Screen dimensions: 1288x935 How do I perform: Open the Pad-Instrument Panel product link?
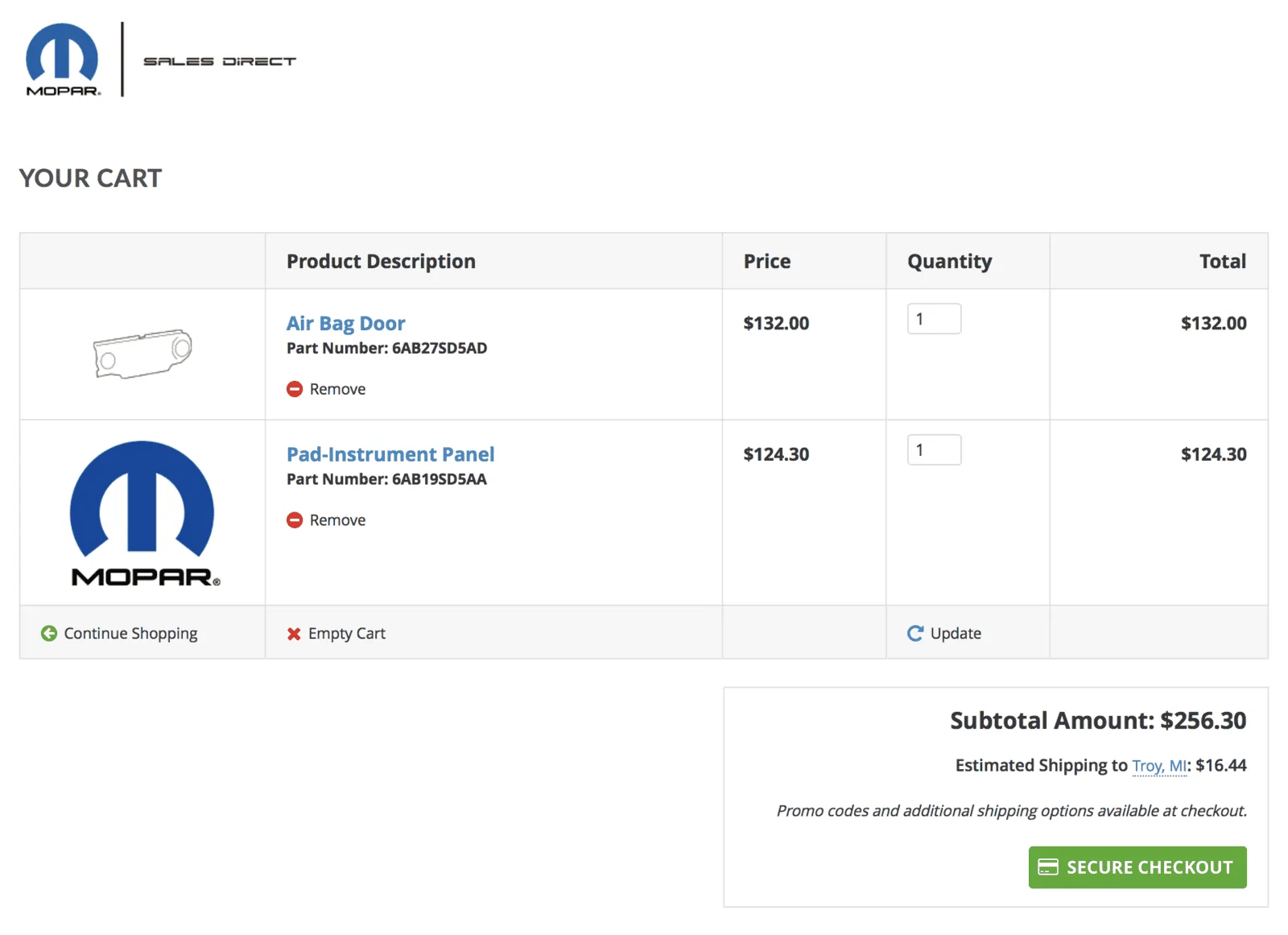point(390,454)
